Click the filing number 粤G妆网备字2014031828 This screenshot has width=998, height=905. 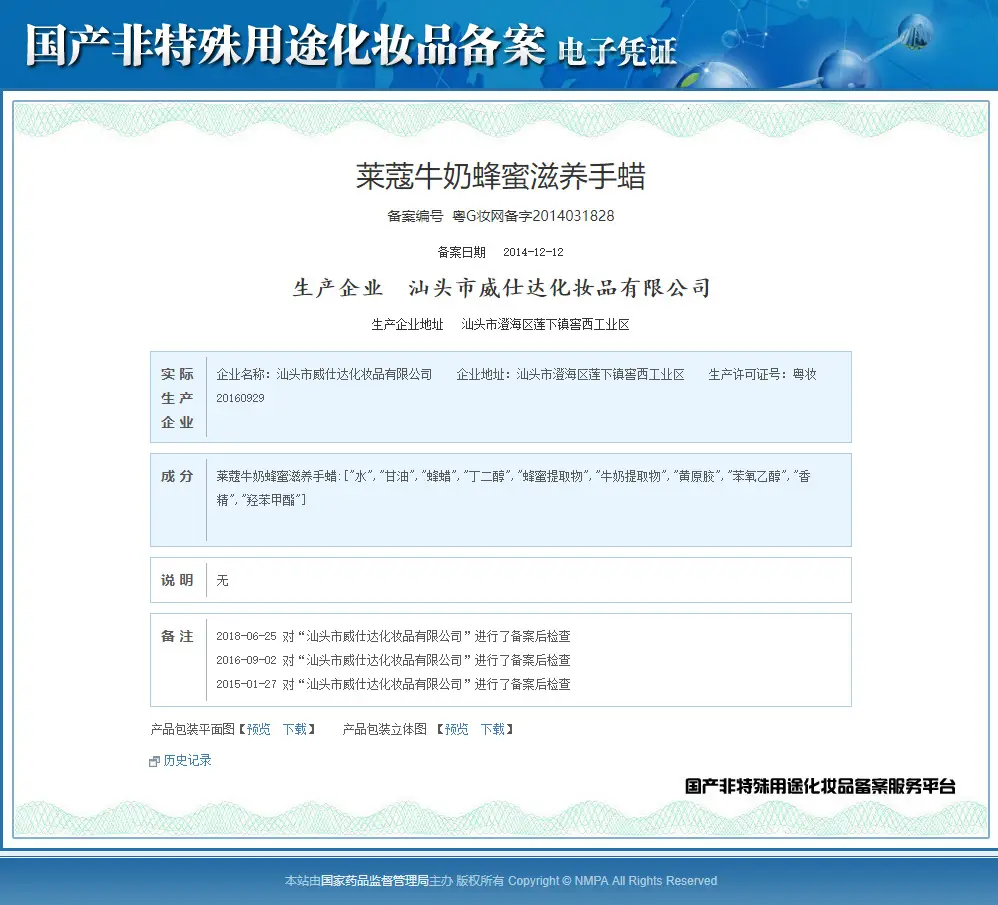(x=533, y=216)
